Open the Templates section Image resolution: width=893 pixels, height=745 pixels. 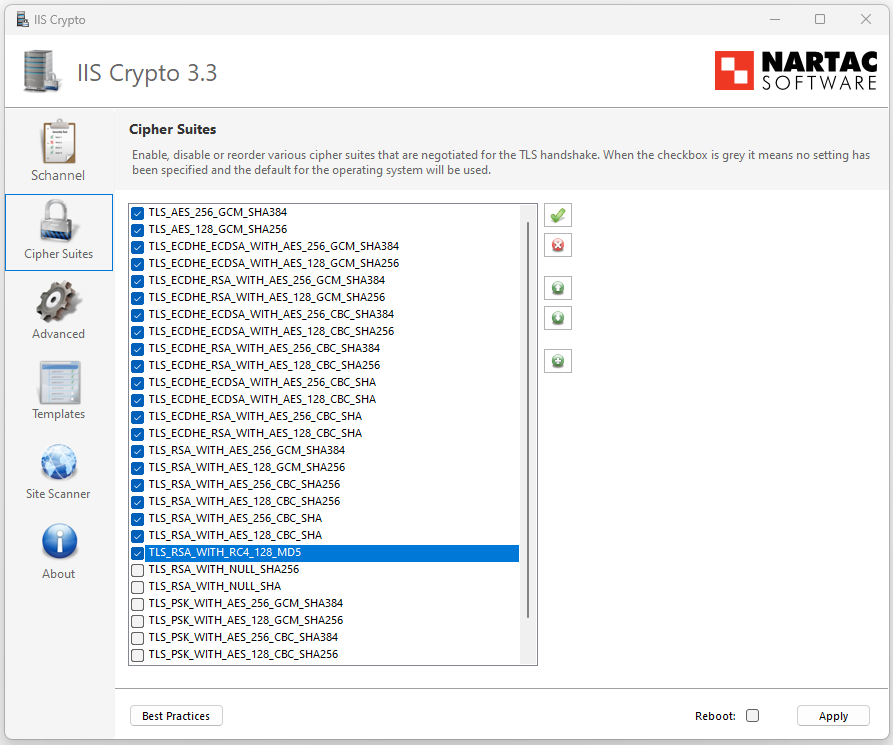(58, 391)
